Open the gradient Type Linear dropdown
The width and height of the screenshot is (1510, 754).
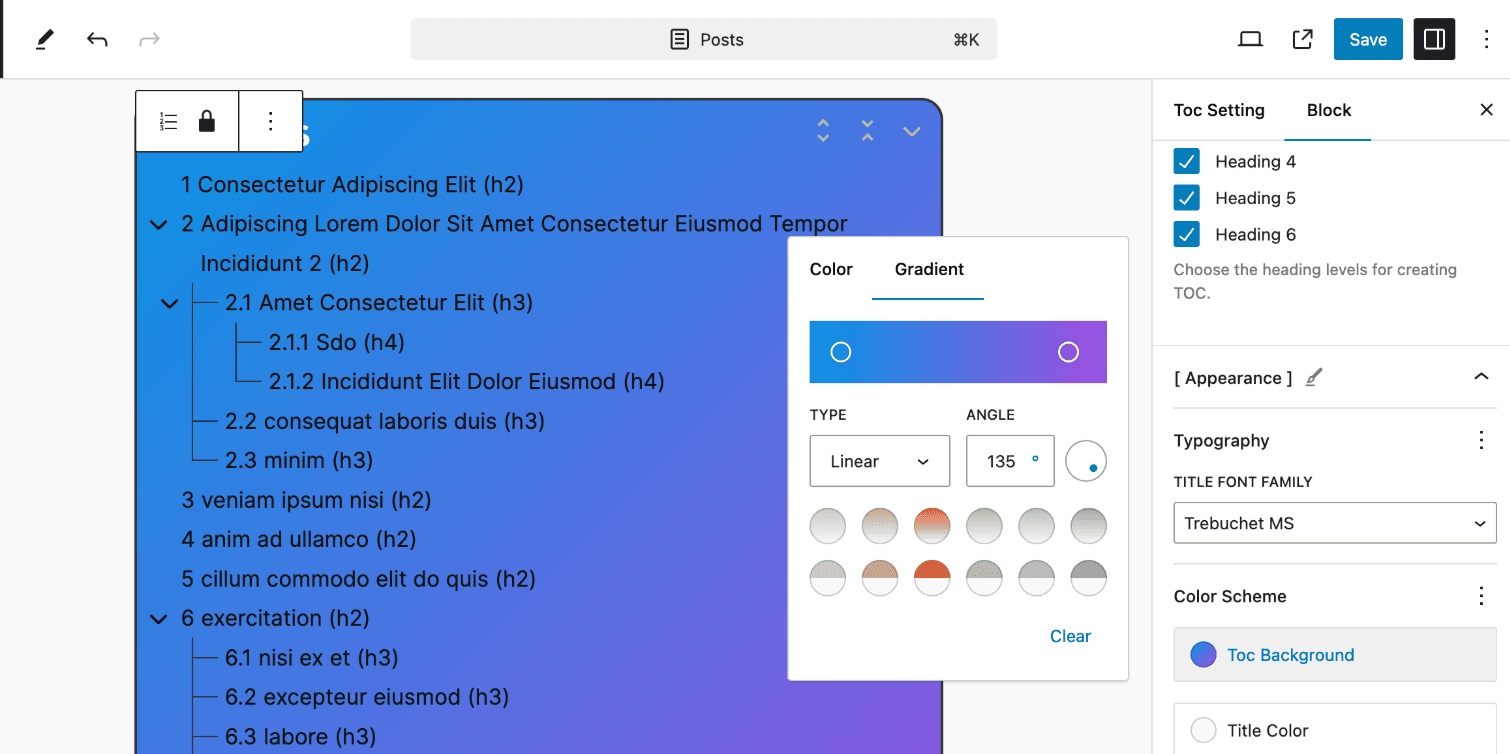click(x=879, y=461)
